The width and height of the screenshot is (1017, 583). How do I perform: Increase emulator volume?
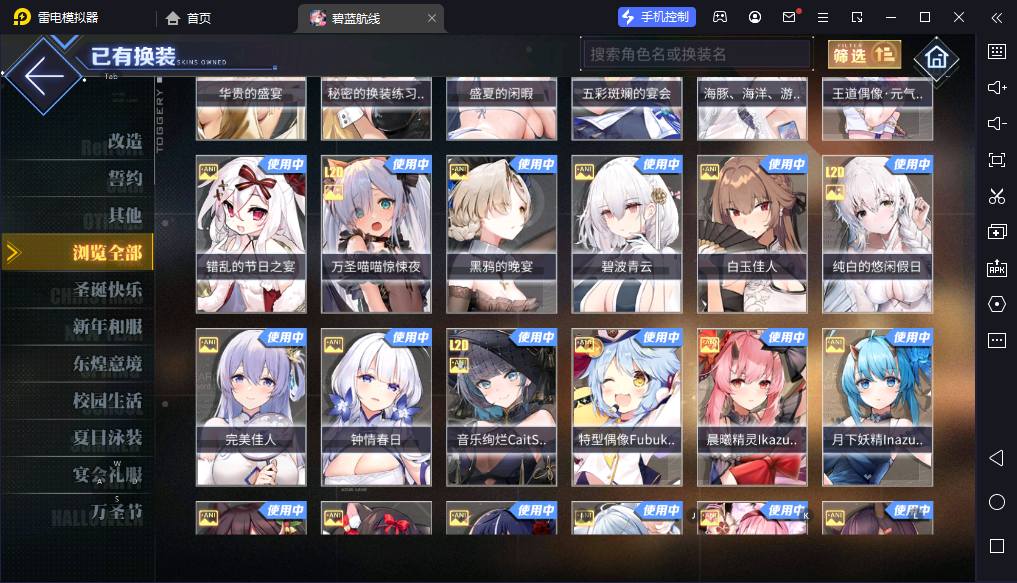click(x=997, y=88)
